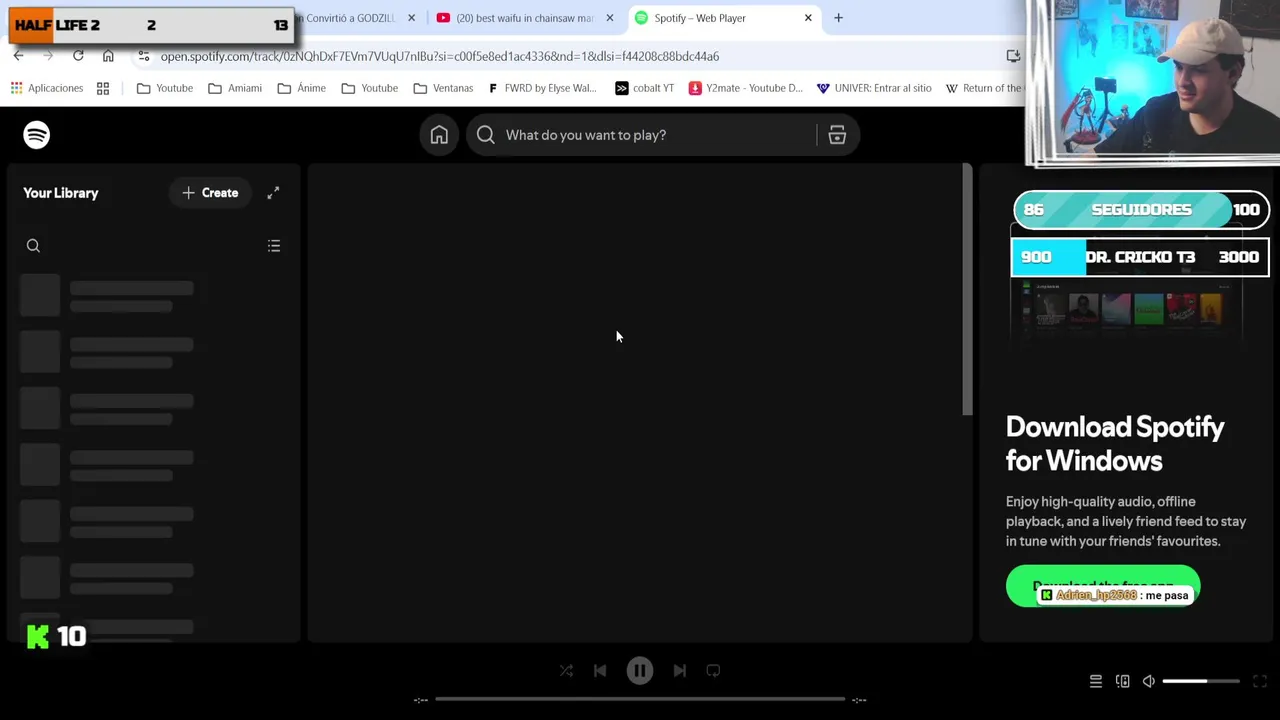This screenshot has width=1280, height=720.
Task: Mute the volume
Action: click(x=1149, y=681)
